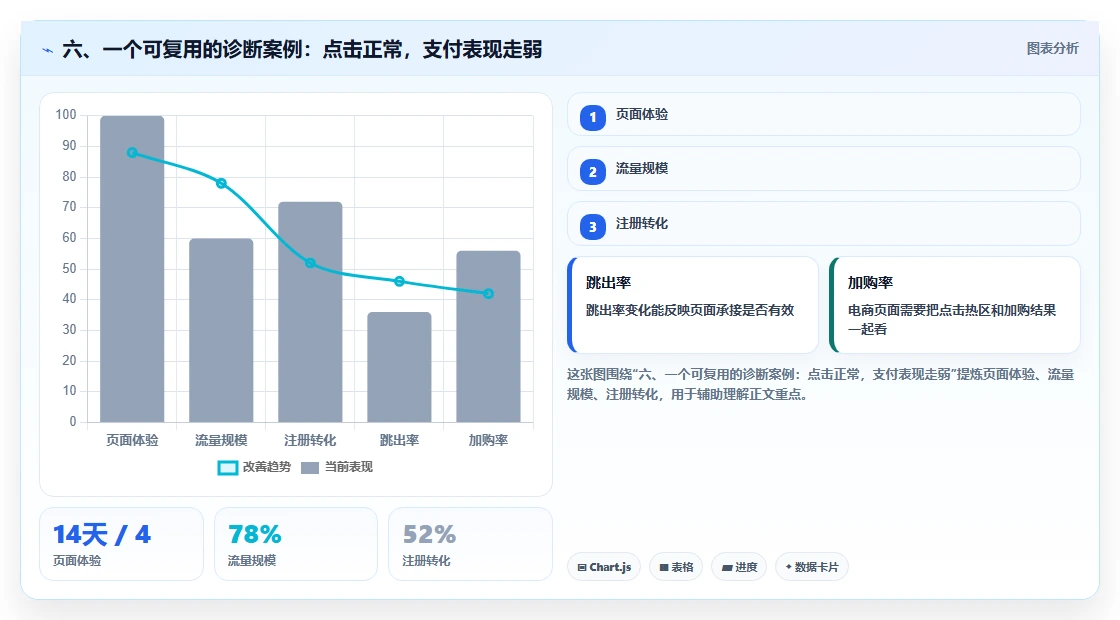Click the 注册转化 x-axis label

click(310, 441)
